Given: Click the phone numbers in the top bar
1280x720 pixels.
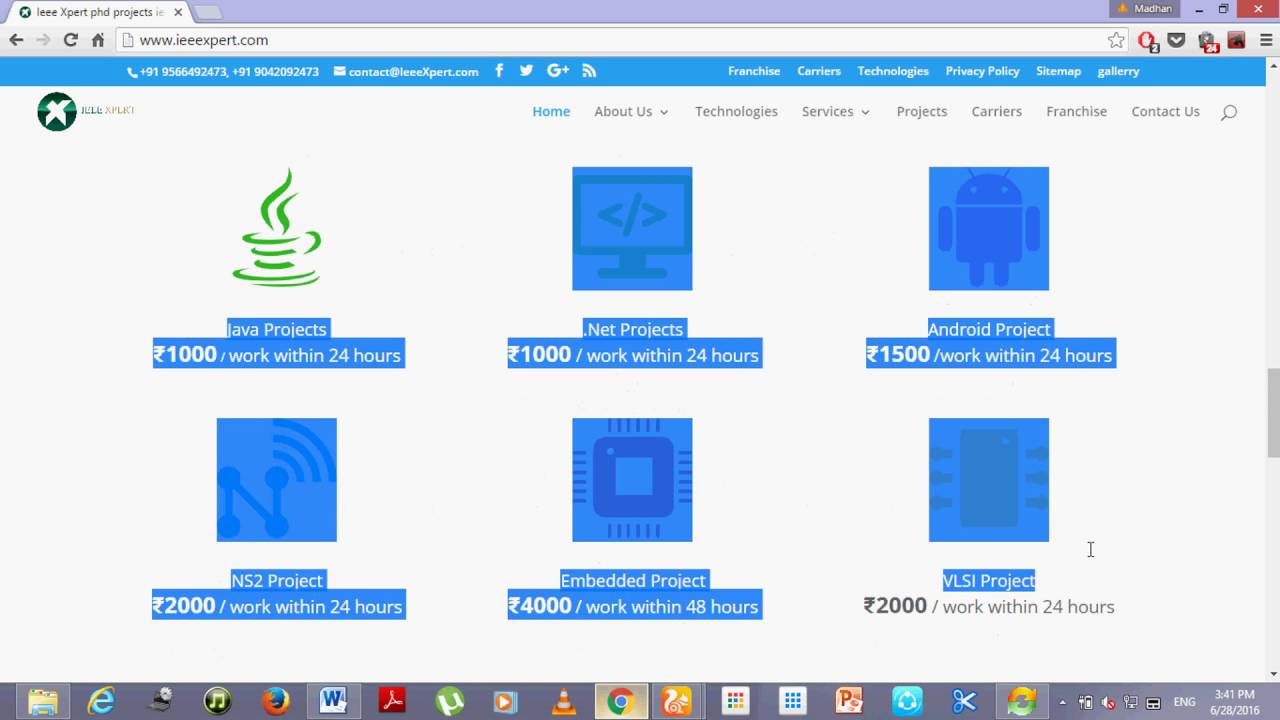Looking at the screenshot, I should pos(223,71).
